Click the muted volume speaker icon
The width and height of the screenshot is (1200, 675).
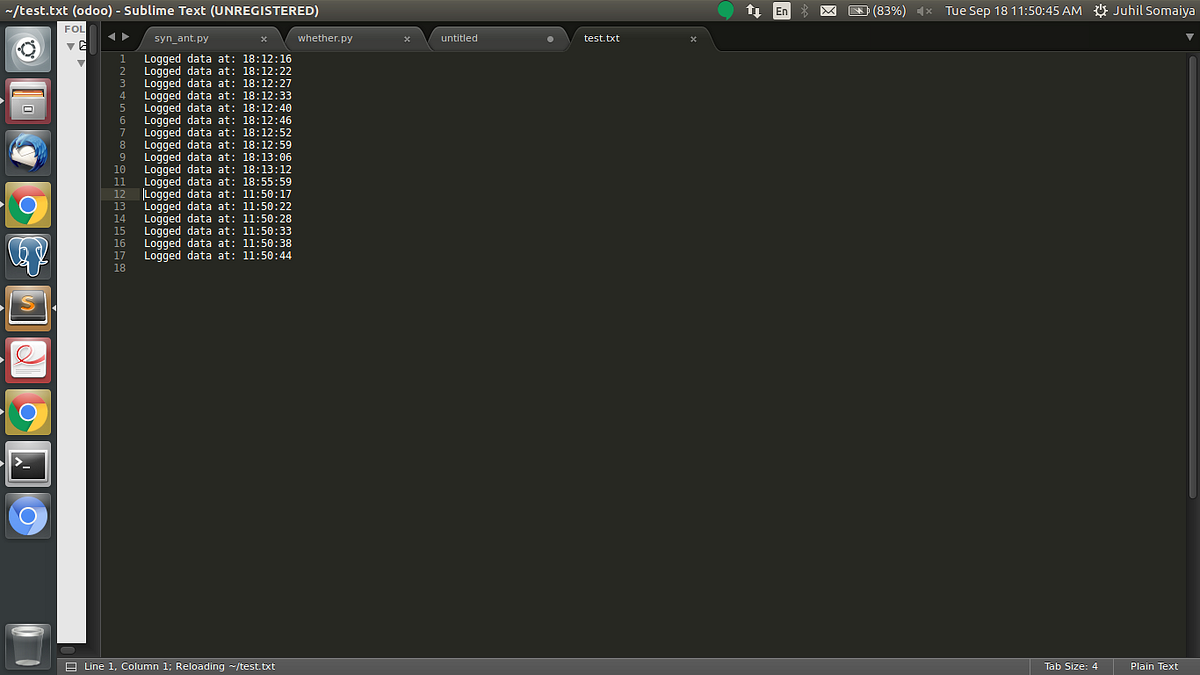point(924,11)
